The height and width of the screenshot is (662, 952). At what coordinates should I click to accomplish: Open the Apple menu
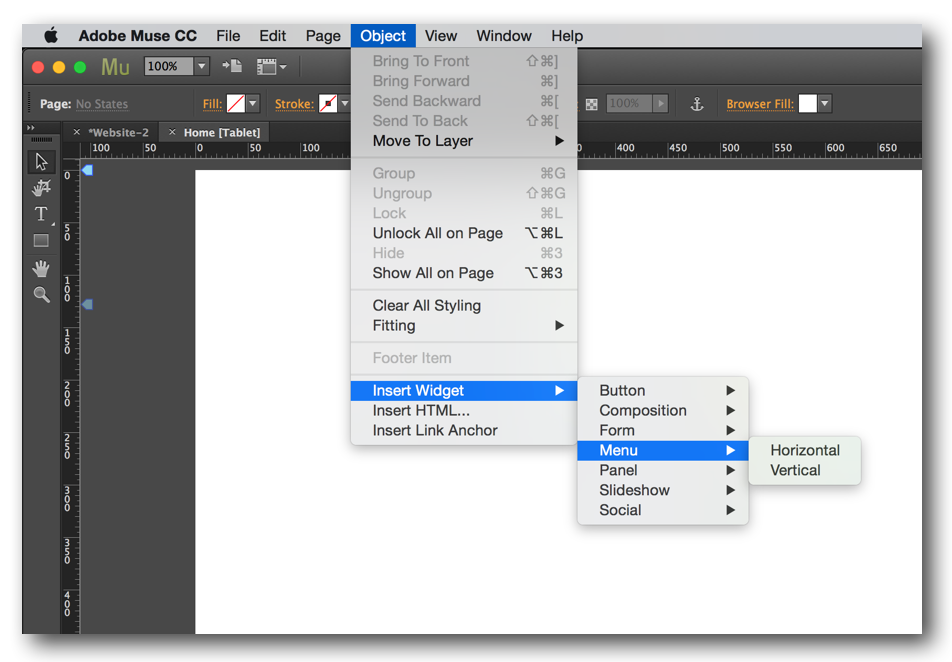[51, 36]
